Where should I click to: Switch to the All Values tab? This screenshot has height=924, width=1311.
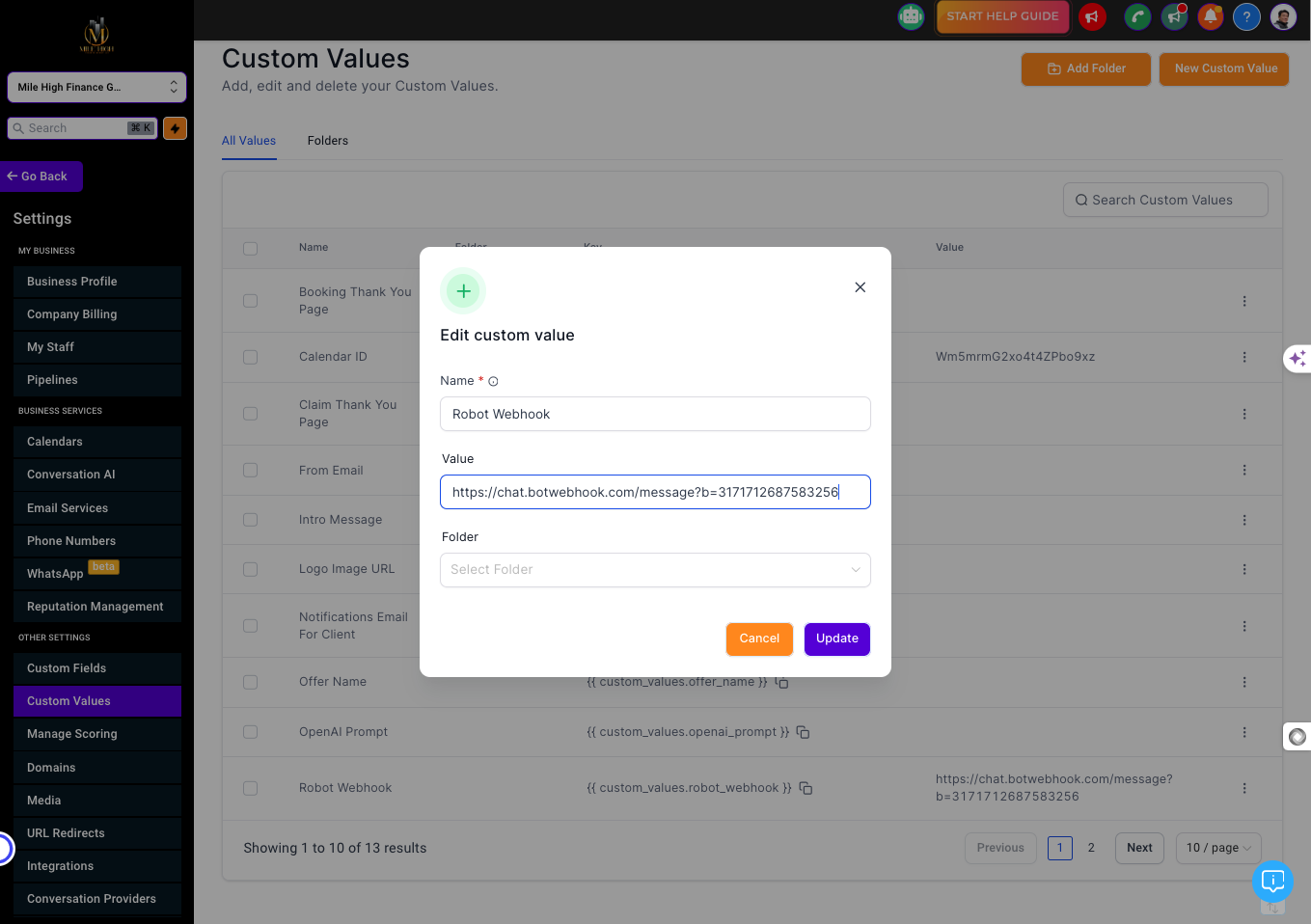(x=249, y=141)
